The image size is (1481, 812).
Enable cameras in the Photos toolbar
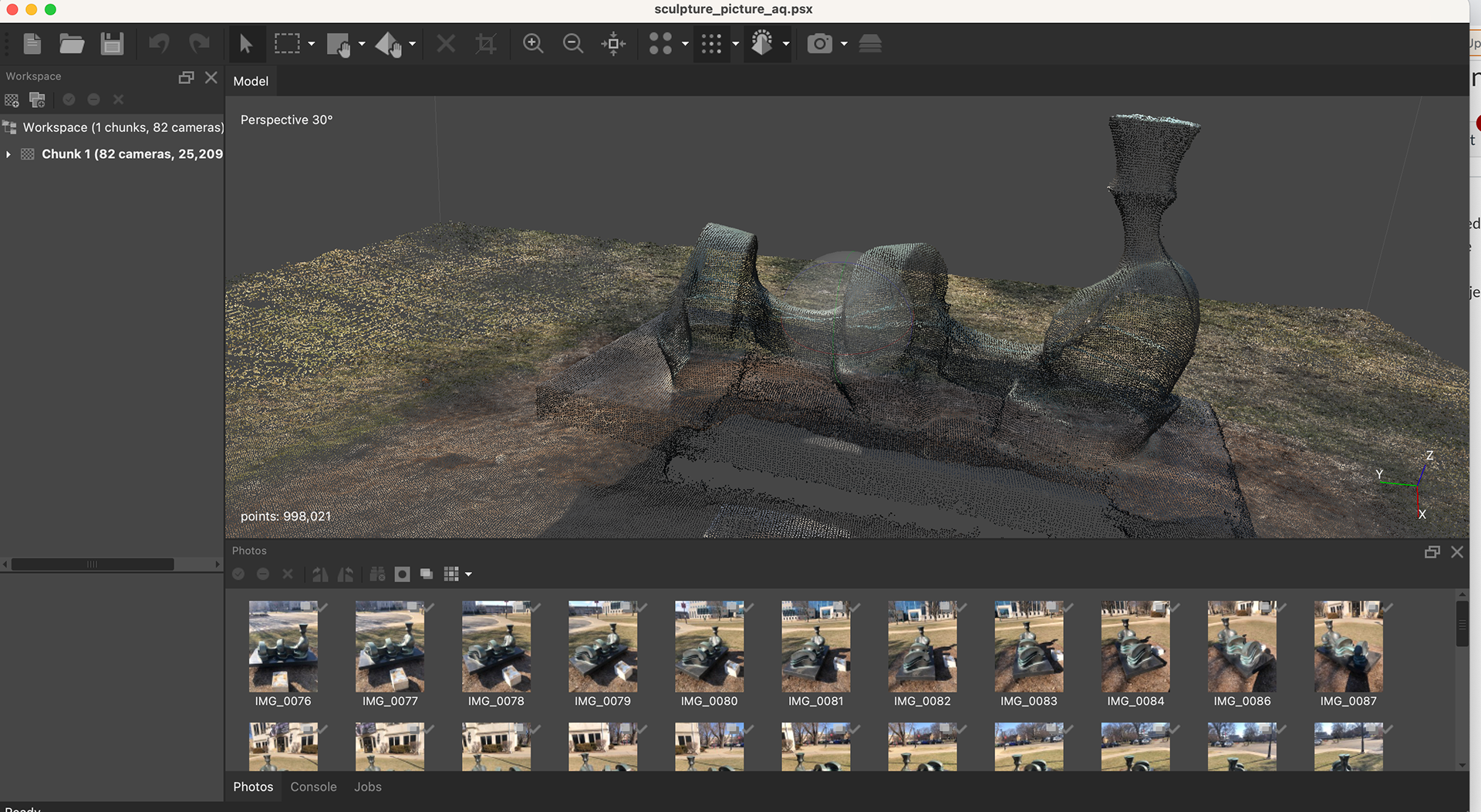[x=238, y=574]
